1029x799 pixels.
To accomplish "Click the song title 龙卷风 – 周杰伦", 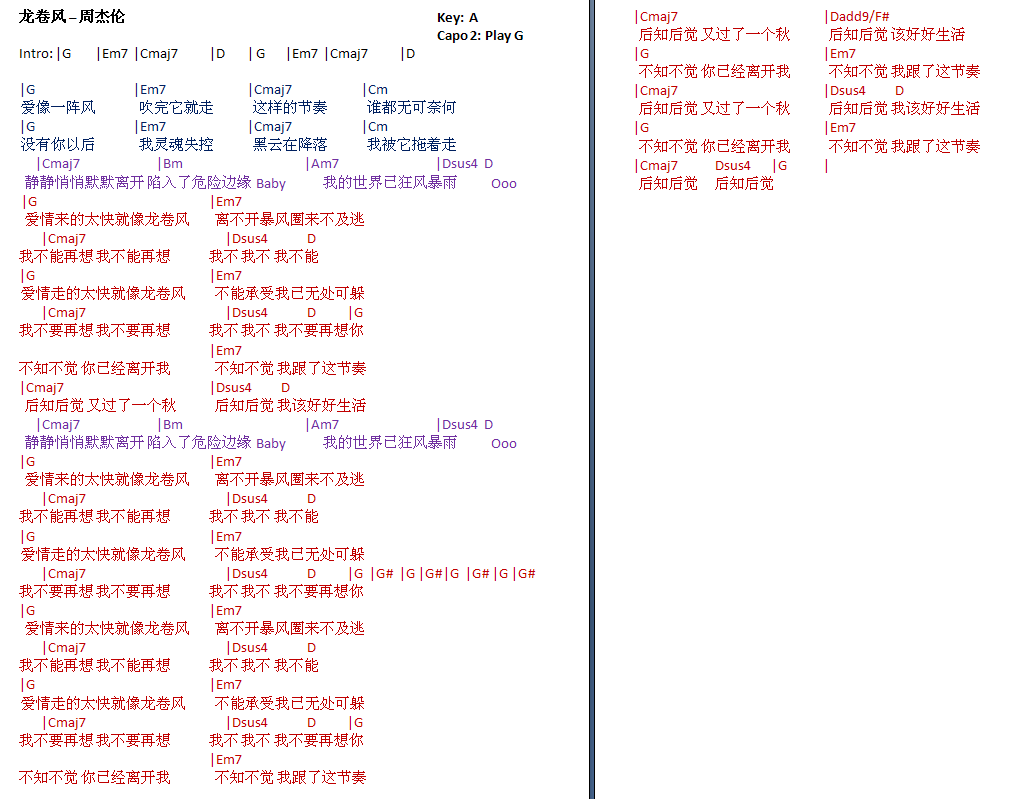I will 72,16.
